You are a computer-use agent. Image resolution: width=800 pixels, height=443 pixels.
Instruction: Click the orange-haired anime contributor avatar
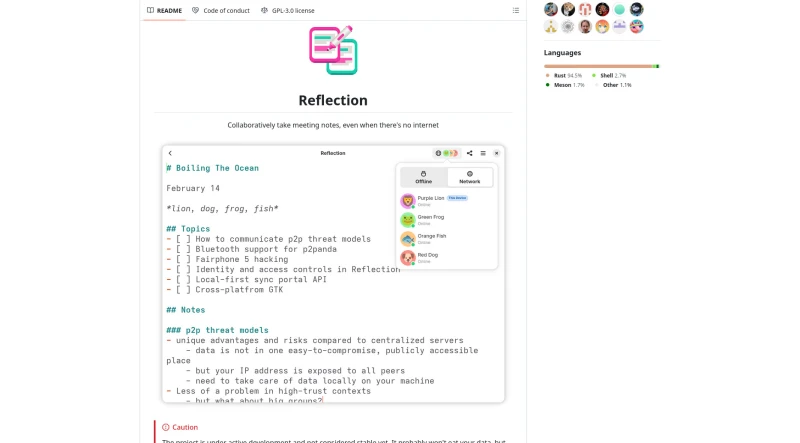click(x=603, y=27)
